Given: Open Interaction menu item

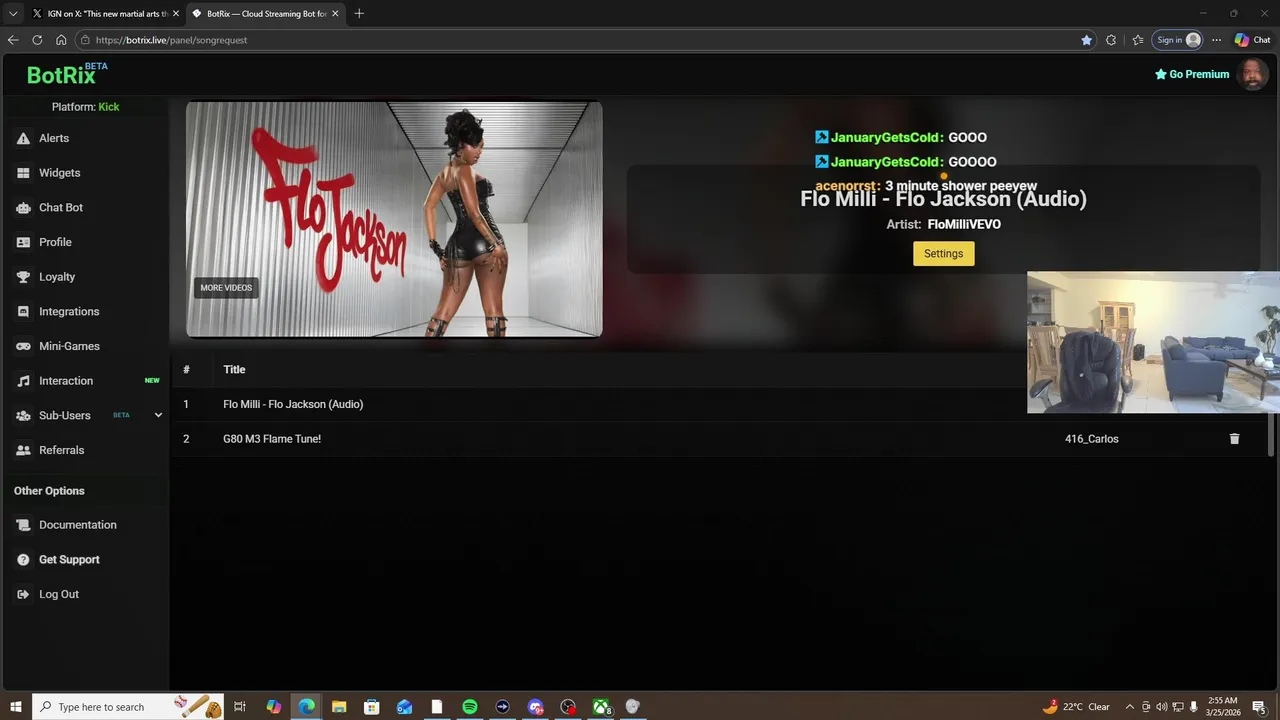Looking at the screenshot, I should click(x=66, y=381).
